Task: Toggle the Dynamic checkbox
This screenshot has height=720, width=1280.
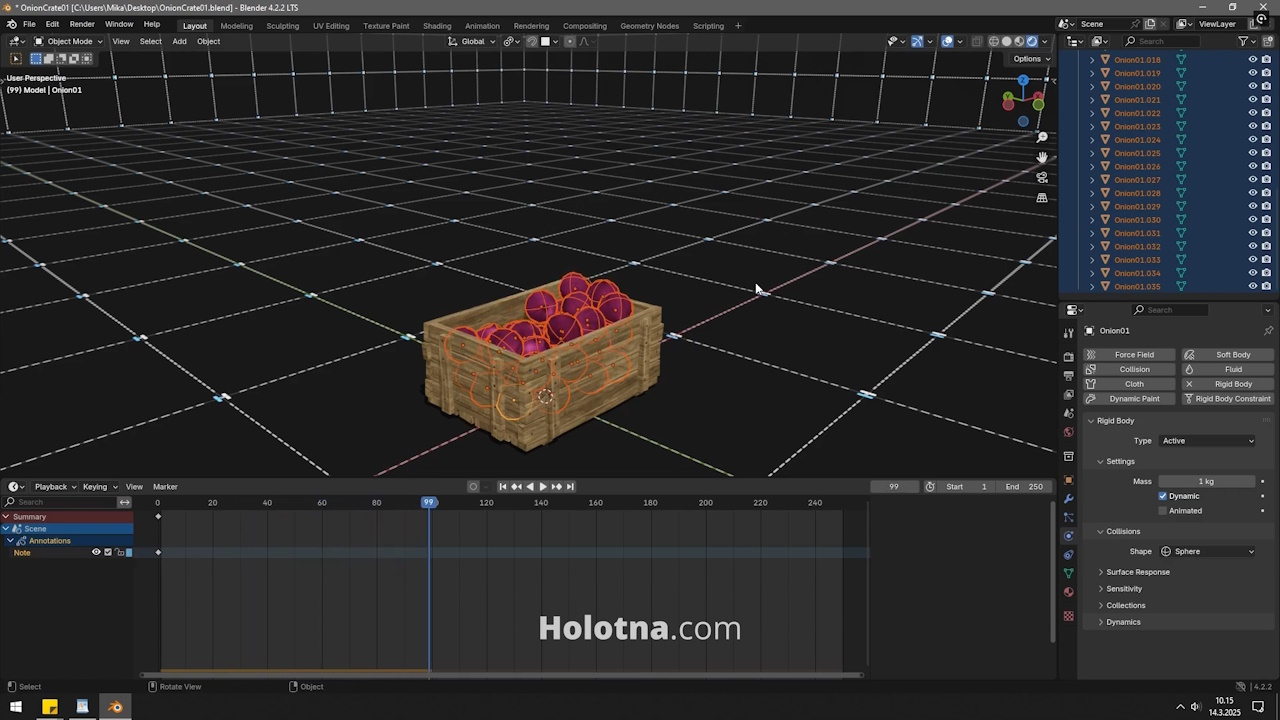Action: point(1163,496)
